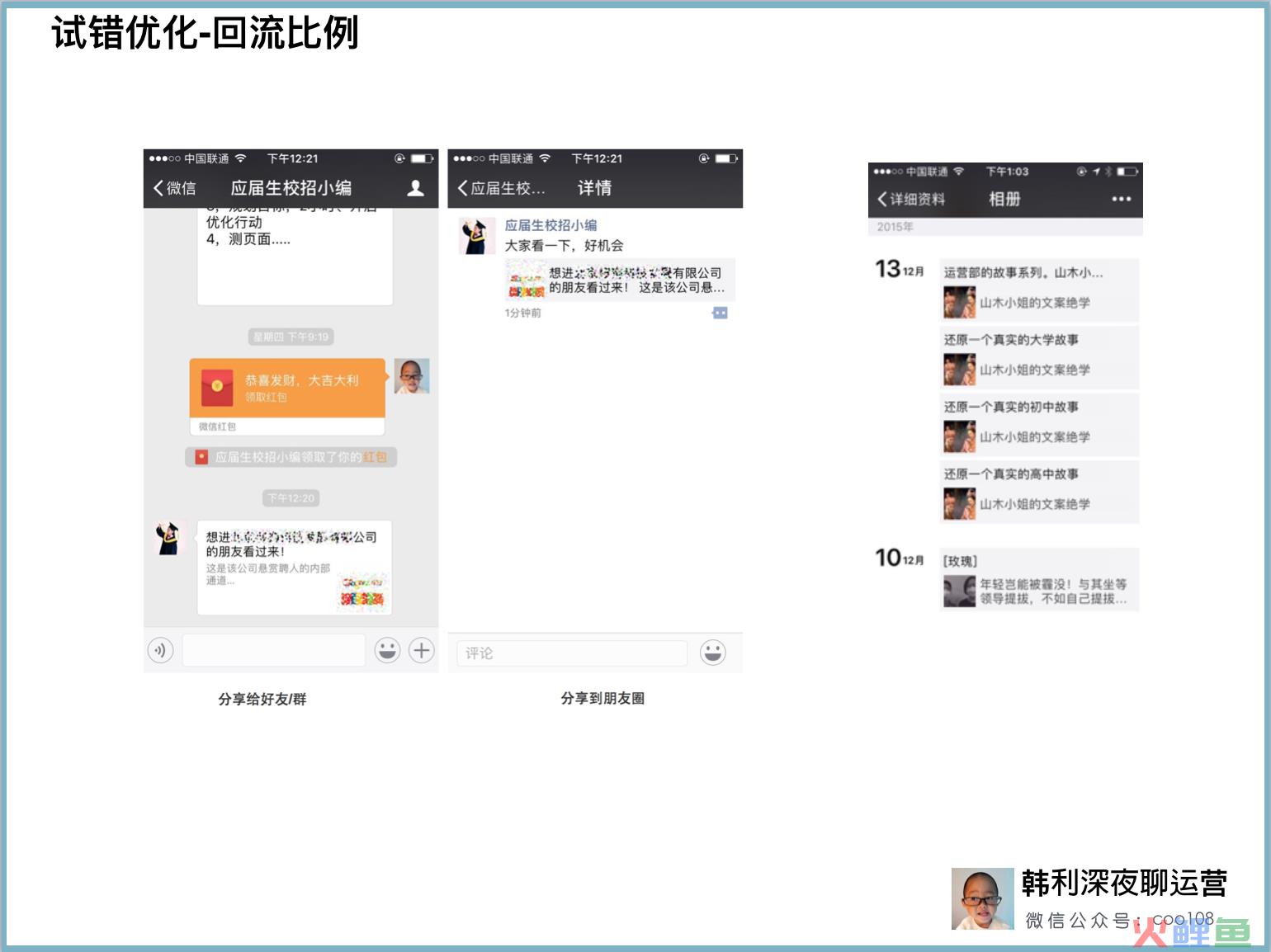Go back to 详细资料 from 相册

click(x=910, y=199)
